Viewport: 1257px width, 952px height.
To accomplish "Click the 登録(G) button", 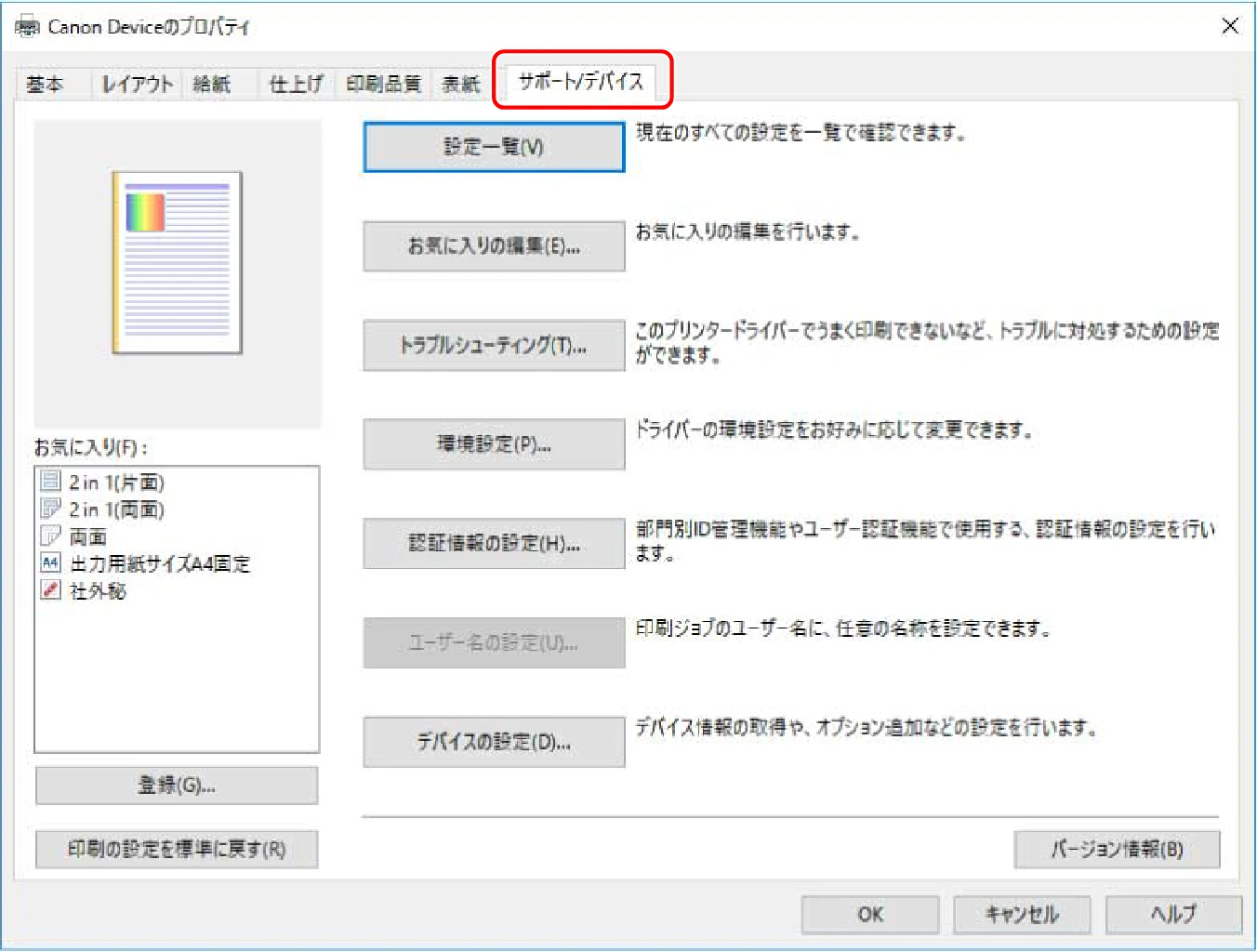I will click(177, 786).
